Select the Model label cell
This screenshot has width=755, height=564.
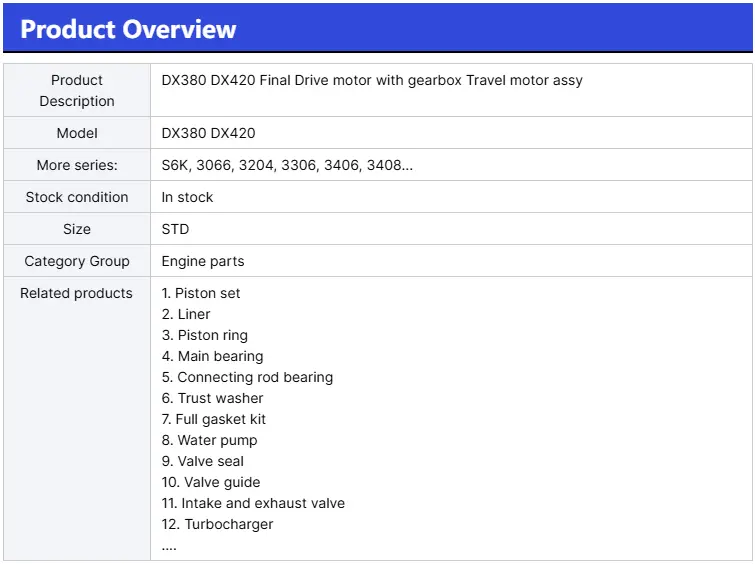(x=77, y=133)
